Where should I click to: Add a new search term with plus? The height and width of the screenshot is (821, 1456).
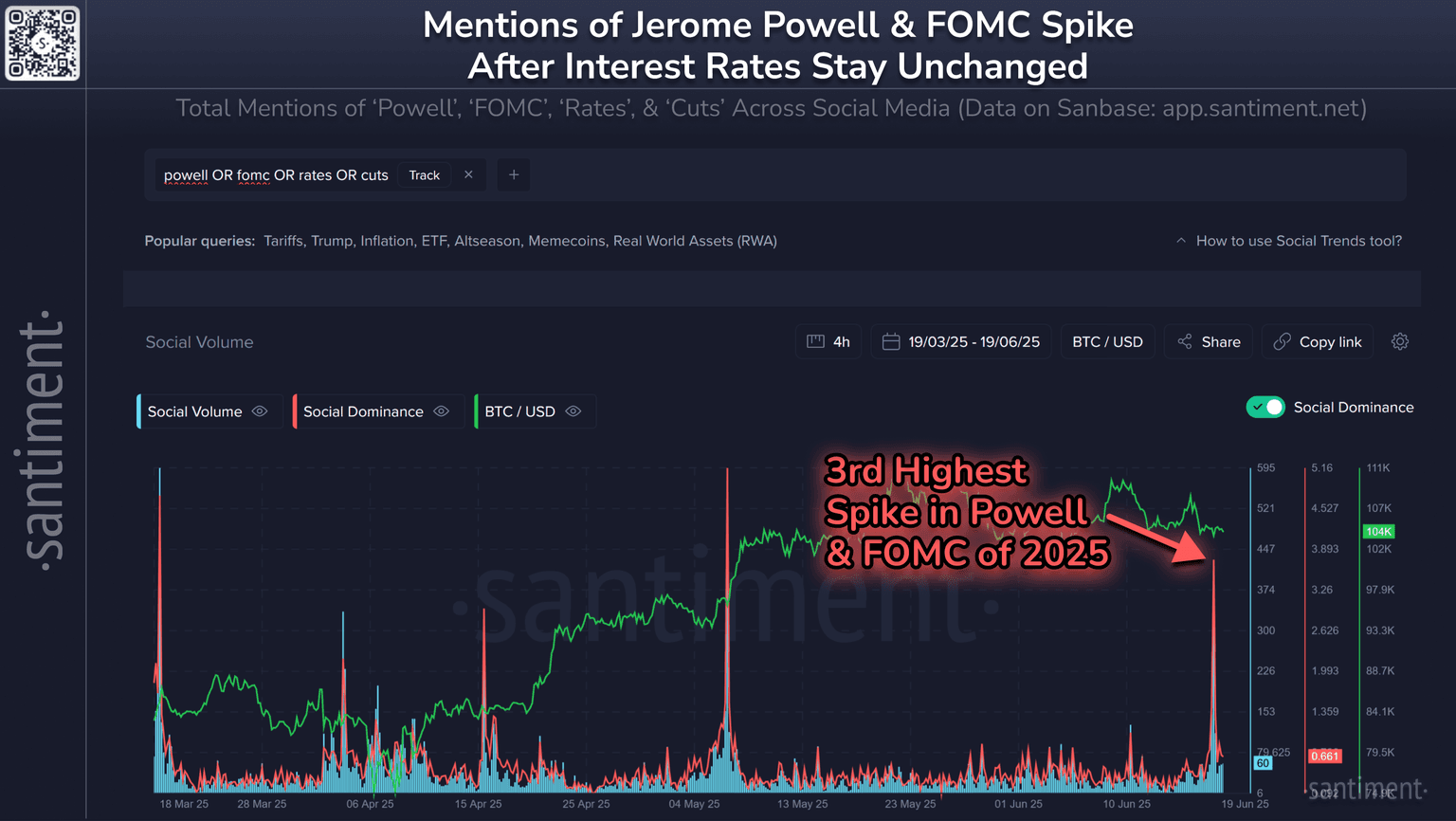514,174
